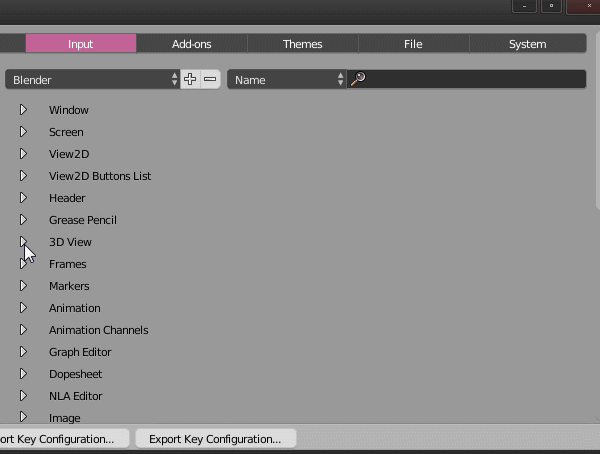Click the Screen label text

66,132
